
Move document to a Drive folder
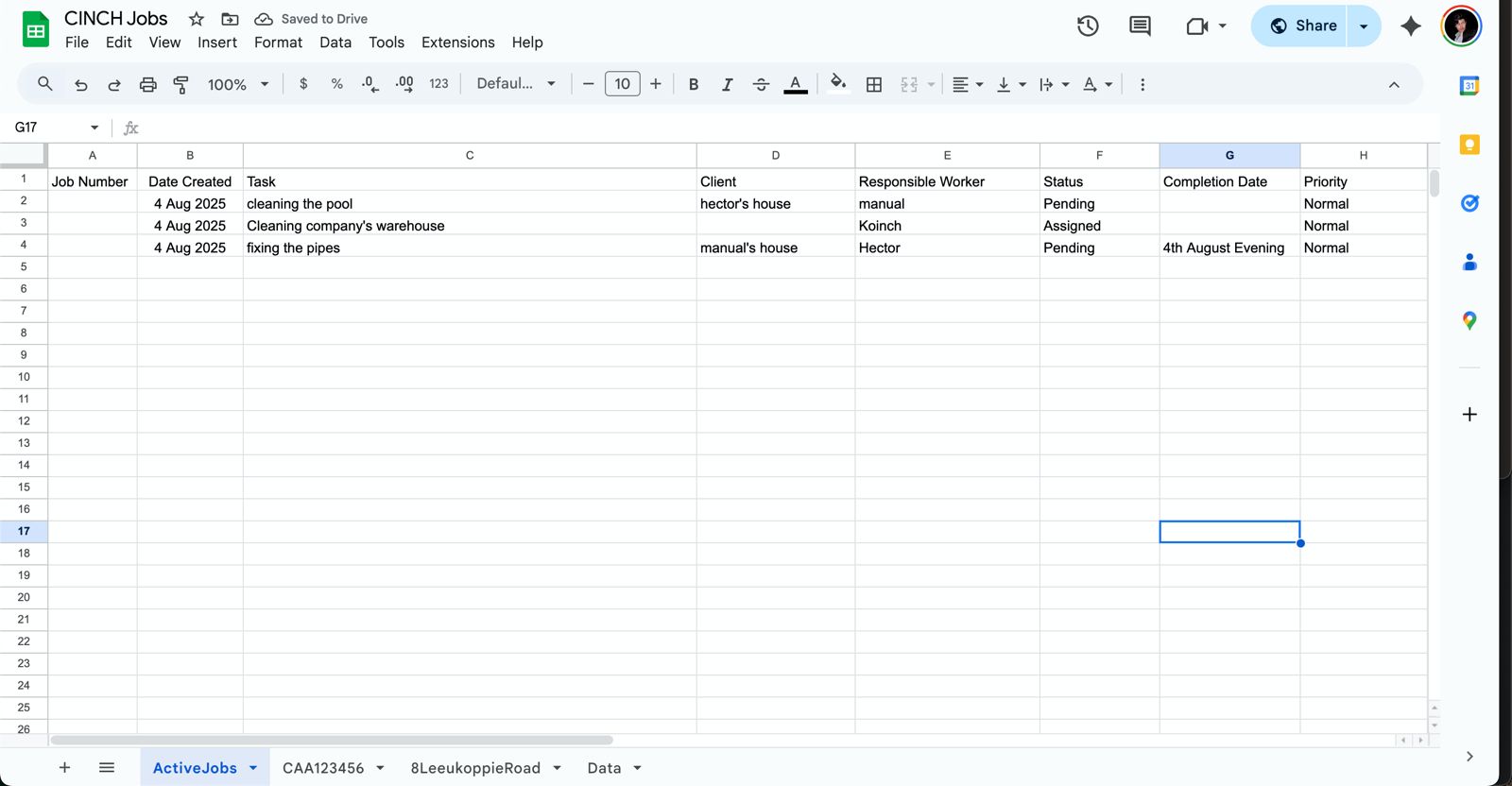(x=230, y=19)
